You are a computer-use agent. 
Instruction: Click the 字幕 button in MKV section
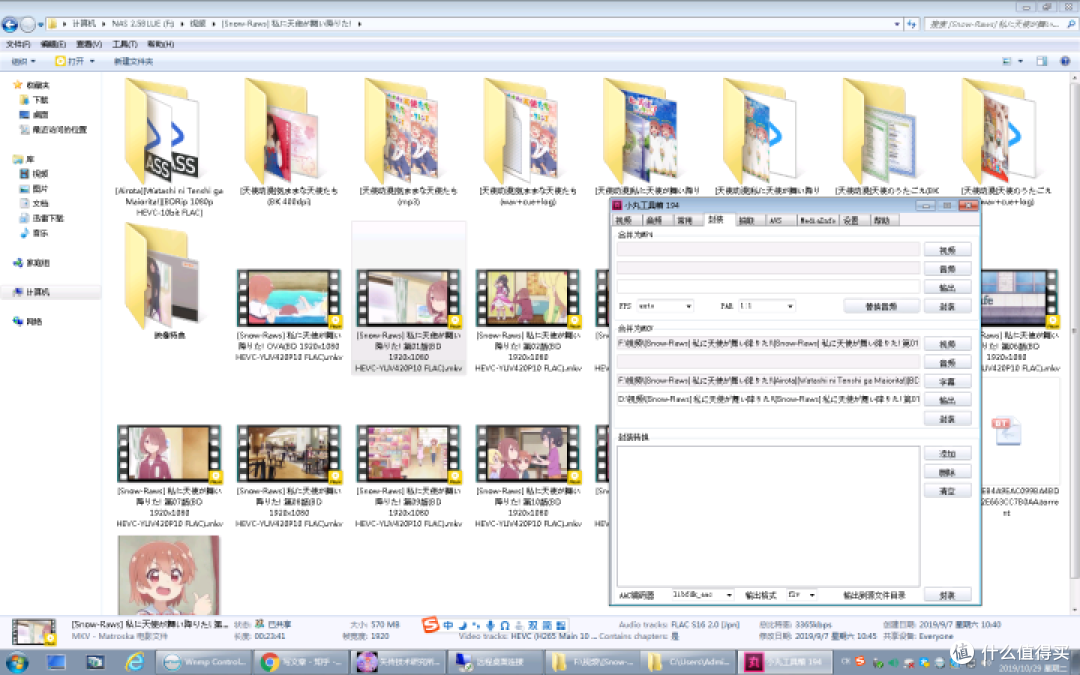[947, 381]
